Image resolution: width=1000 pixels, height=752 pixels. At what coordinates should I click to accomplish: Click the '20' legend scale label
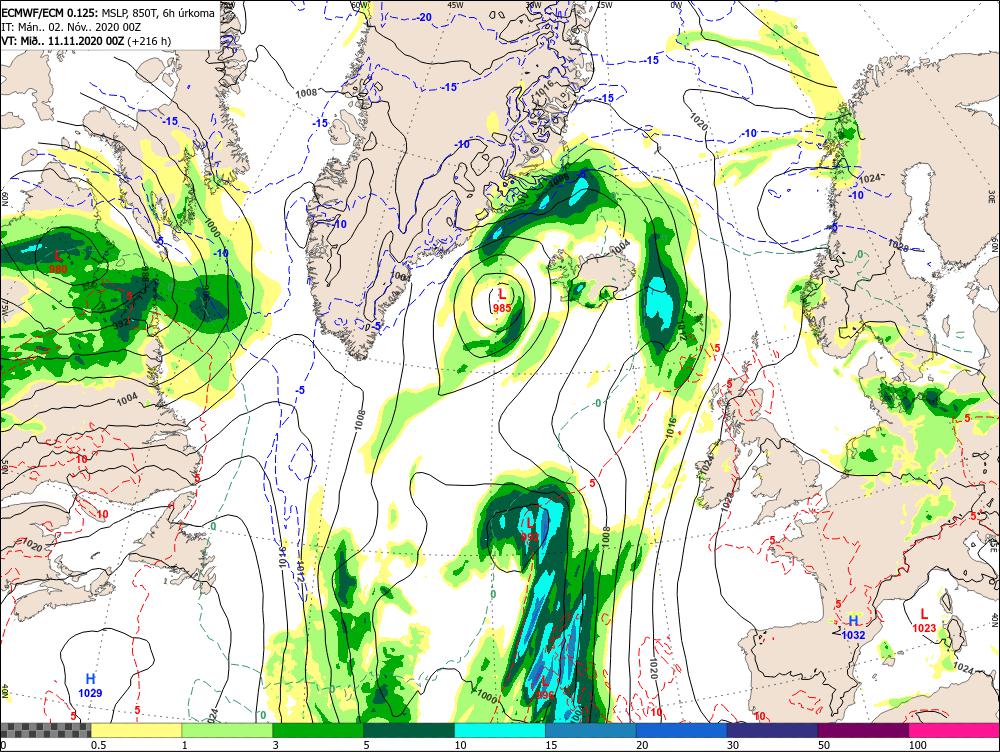pyautogui.click(x=642, y=745)
